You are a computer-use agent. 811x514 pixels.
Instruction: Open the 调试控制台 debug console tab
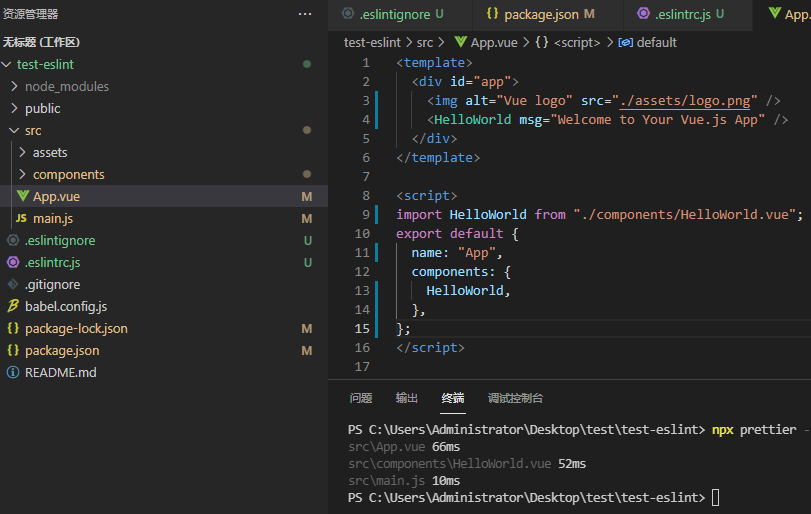(515, 398)
